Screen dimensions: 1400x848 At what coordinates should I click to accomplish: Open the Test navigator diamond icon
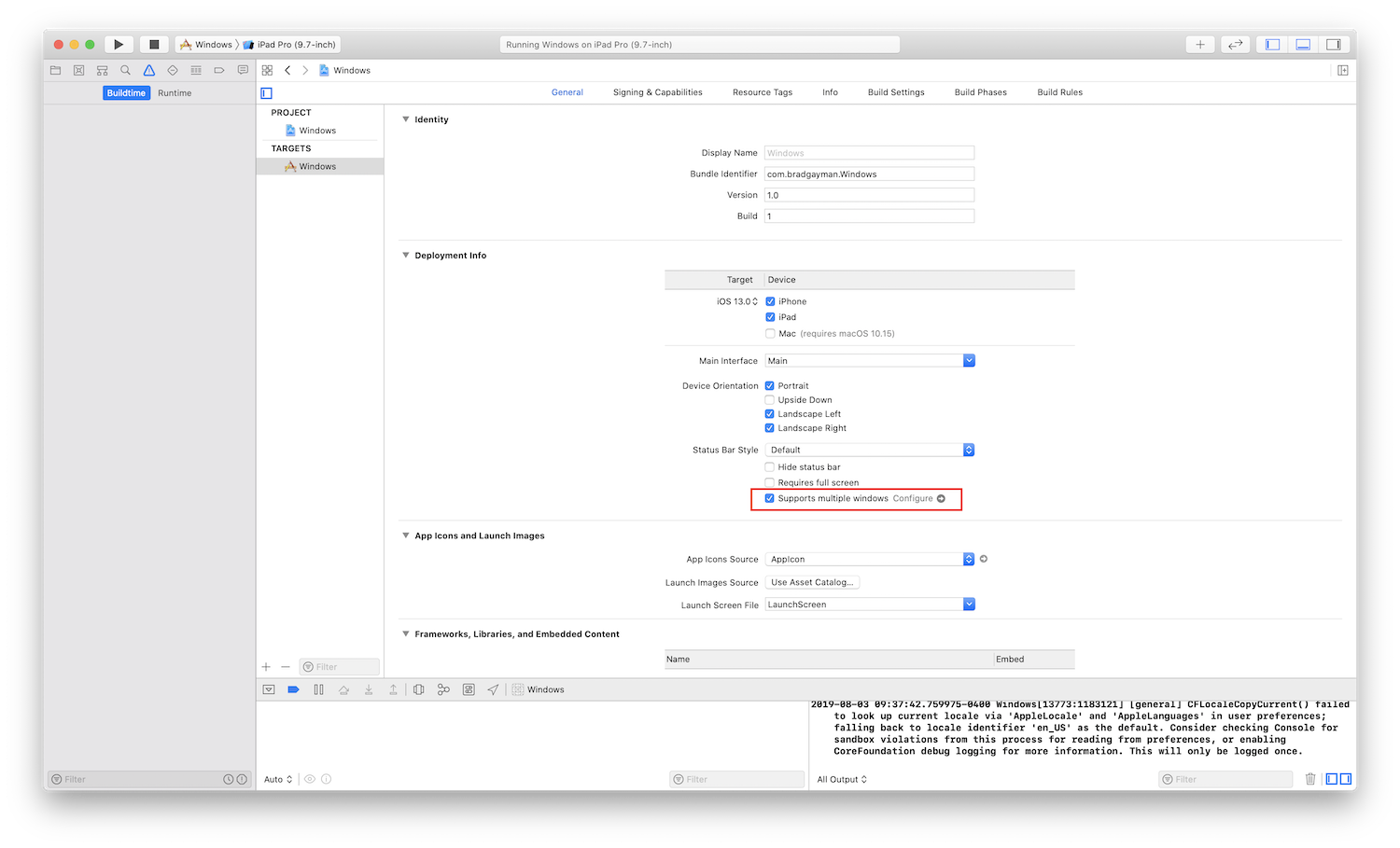click(x=173, y=70)
